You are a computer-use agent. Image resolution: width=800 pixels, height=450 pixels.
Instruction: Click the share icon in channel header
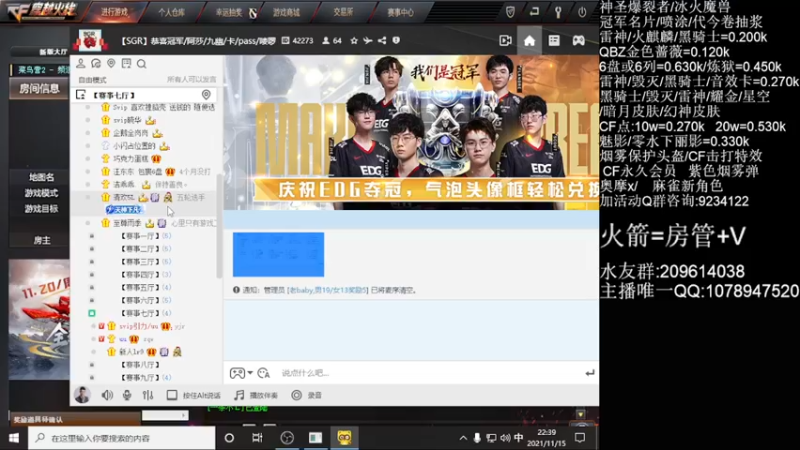tap(382, 40)
